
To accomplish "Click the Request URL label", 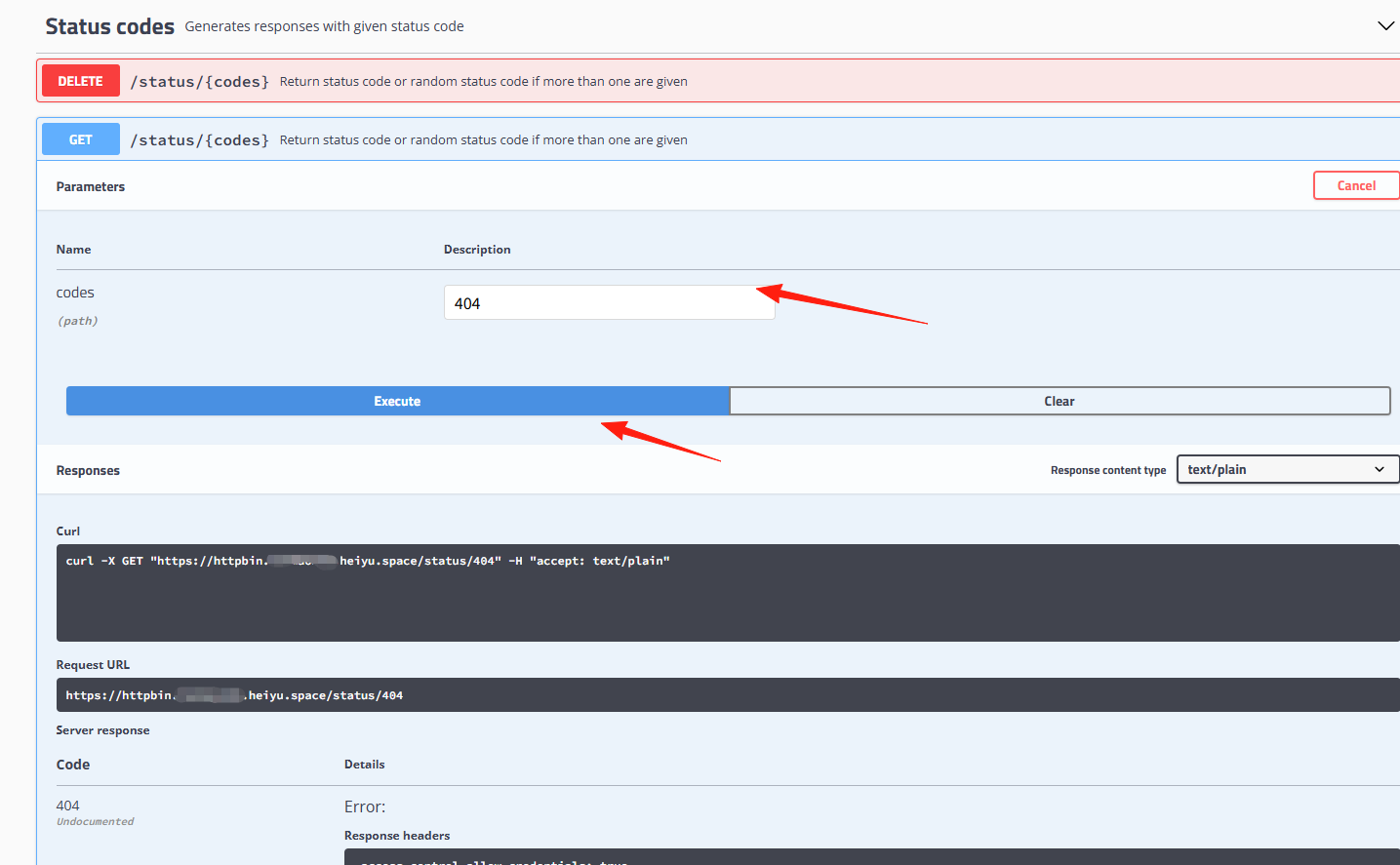I will (x=93, y=665).
